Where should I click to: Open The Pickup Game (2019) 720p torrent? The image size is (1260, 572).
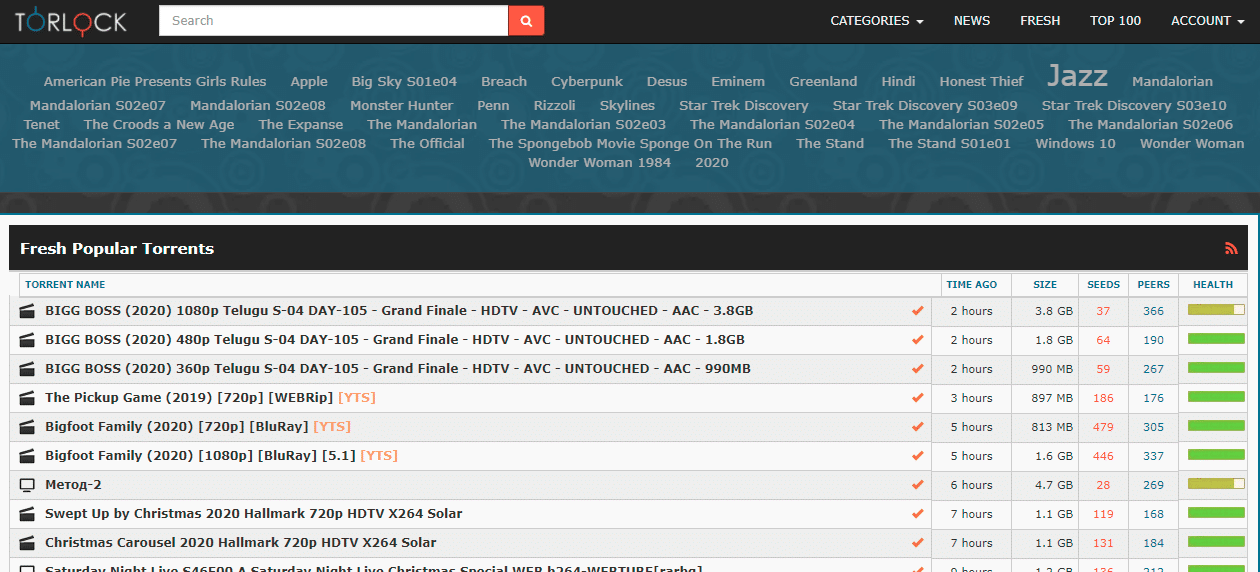210,398
